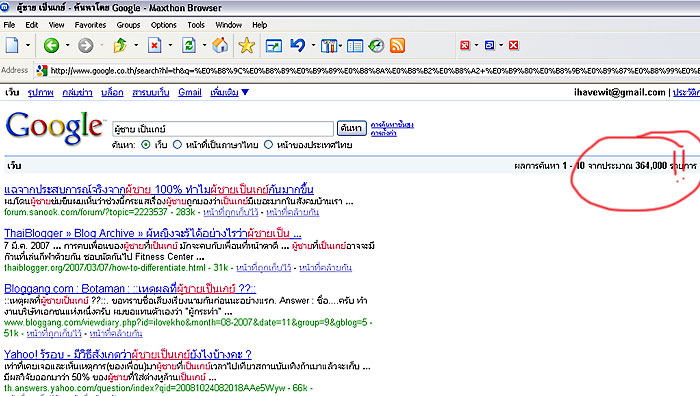This screenshot has height=396, width=700.
Task: Select the last search scope radio button
Action: [268, 145]
